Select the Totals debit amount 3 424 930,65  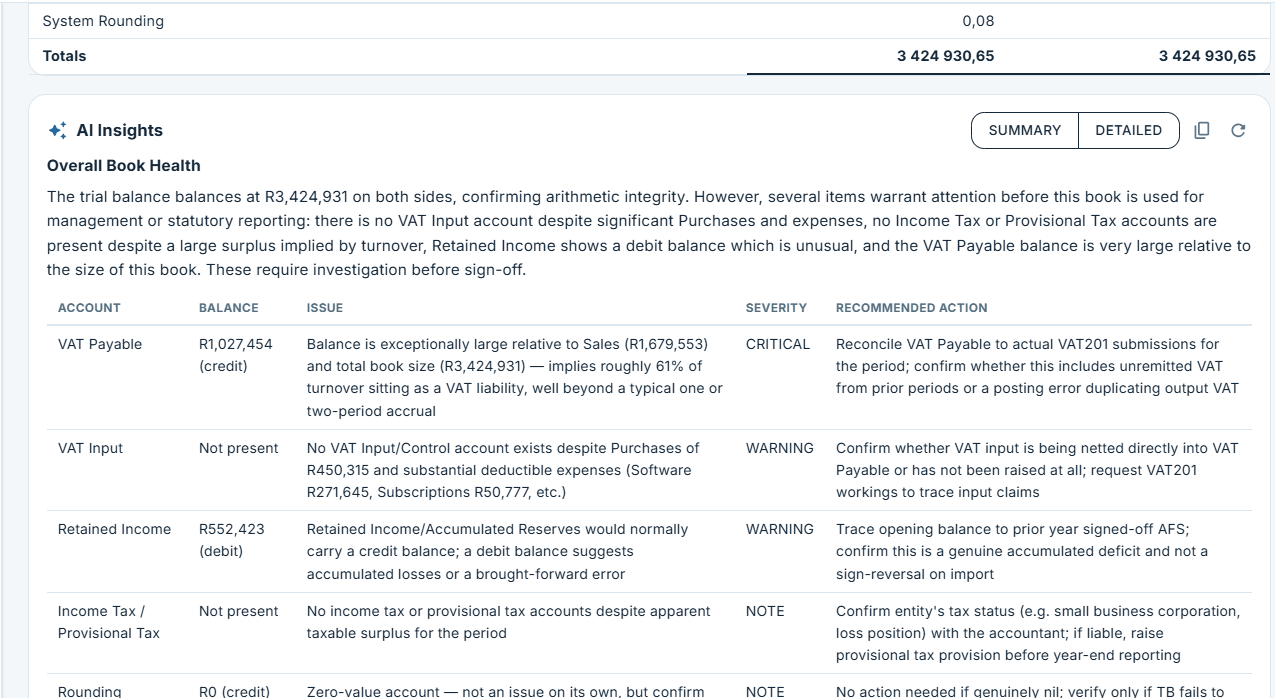click(x=945, y=56)
